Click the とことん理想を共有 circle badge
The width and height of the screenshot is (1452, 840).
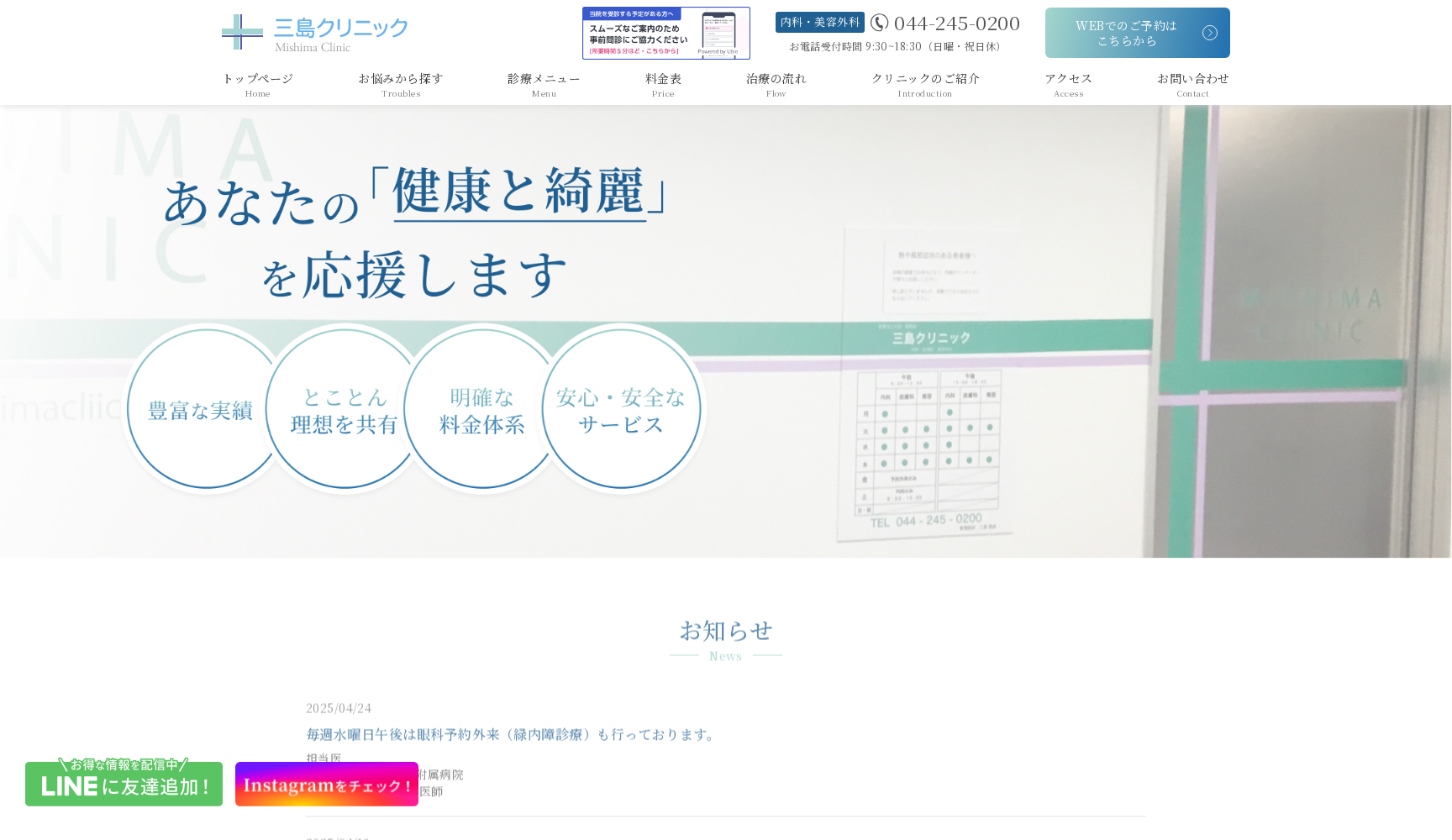tap(341, 407)
